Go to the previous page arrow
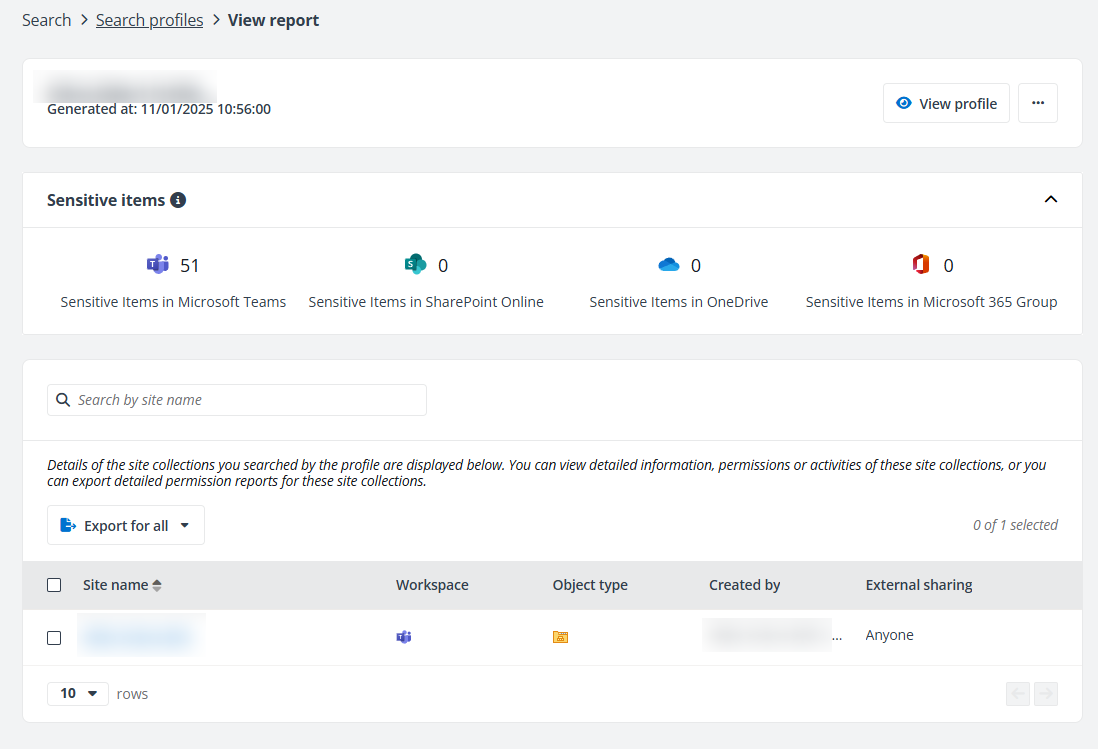This screenshot has width=1098, height=749. point(1018,694)
